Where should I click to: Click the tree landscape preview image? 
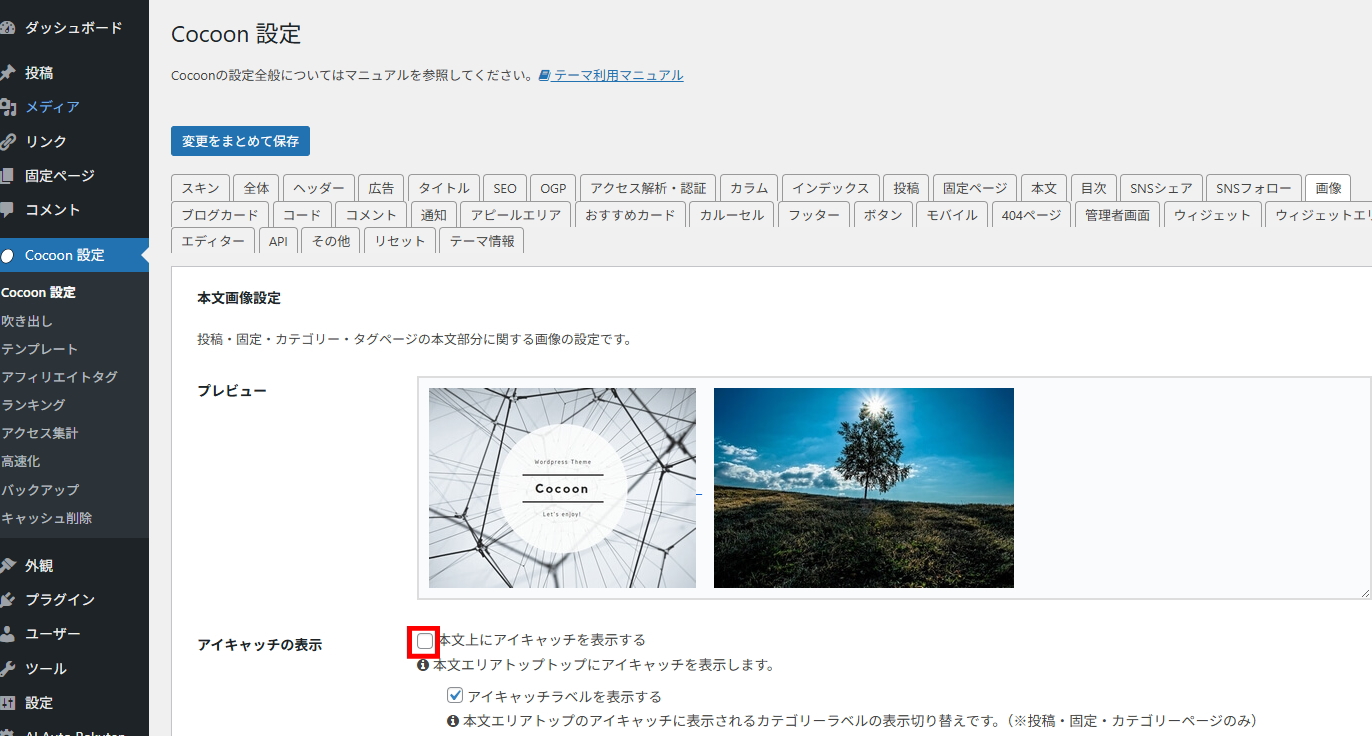(x=863, y=488)
